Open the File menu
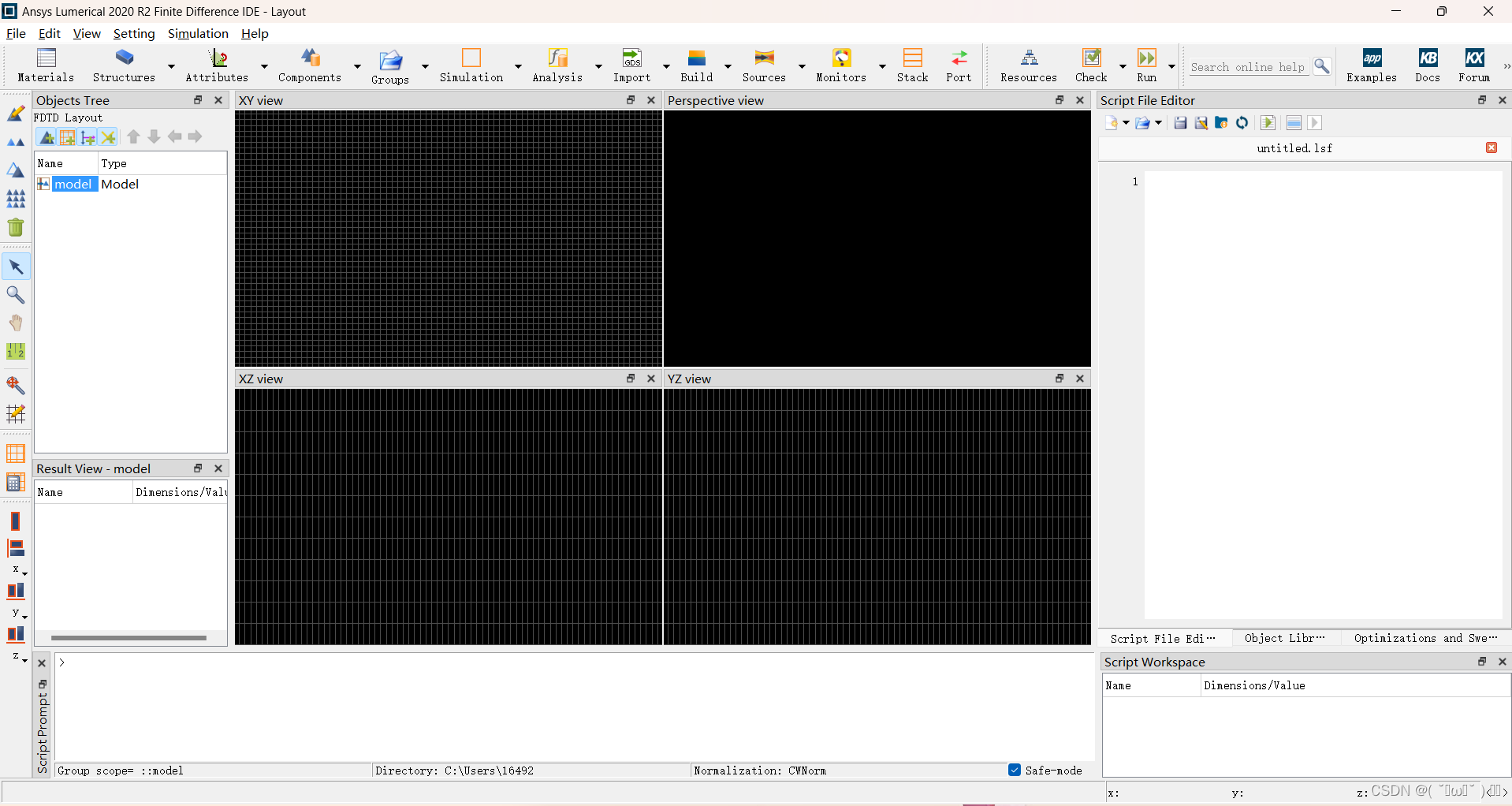This screenshot has width=1512, height=806. 16,33
